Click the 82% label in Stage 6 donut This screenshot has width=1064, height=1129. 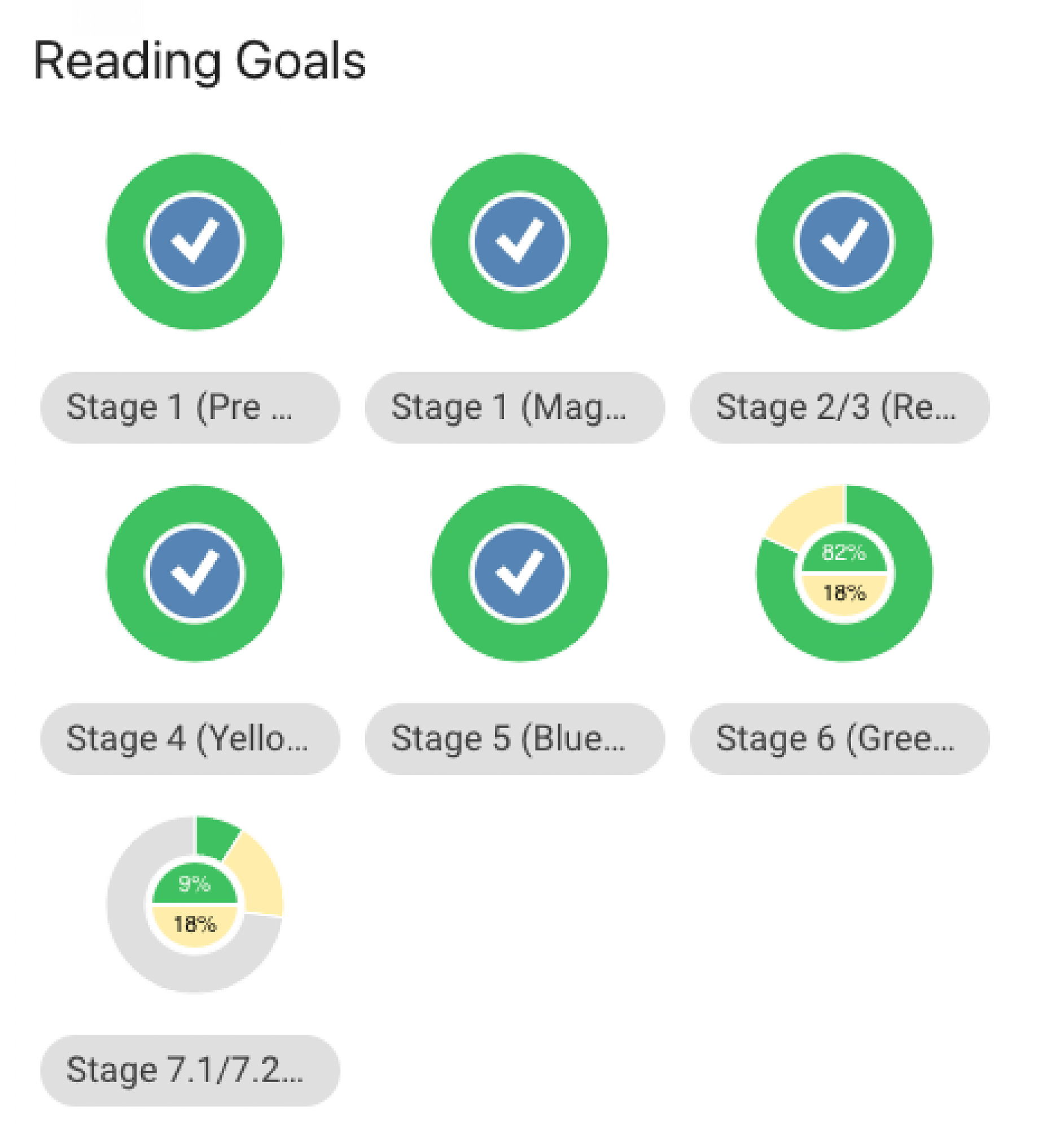pyautogui.click(x=844, y=553)
